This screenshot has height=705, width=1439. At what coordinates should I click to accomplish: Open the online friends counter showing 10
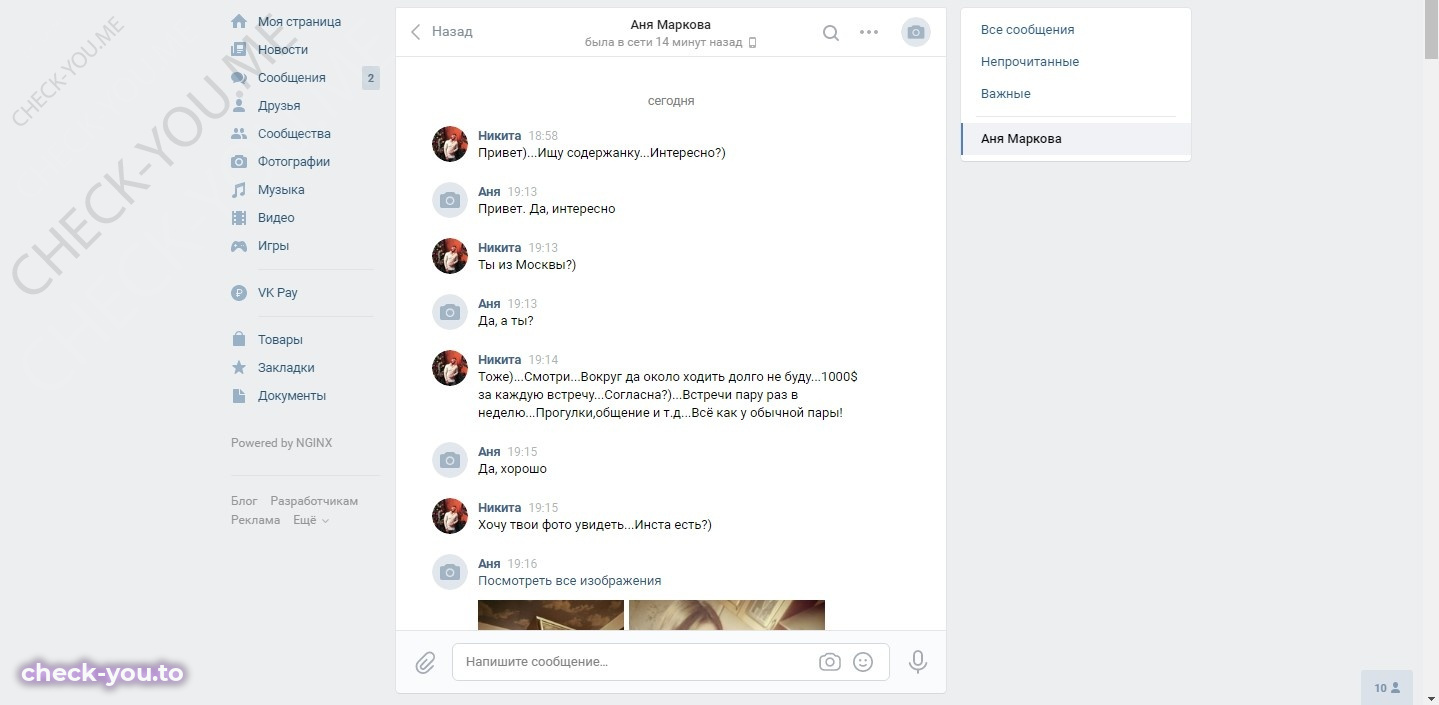coord(1386,688)
